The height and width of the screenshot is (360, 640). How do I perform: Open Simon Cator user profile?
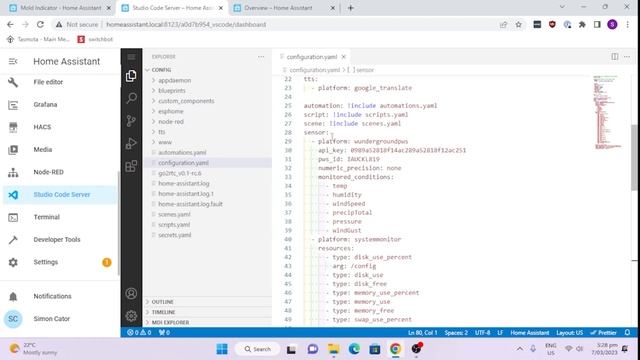[x=60, y=319]
